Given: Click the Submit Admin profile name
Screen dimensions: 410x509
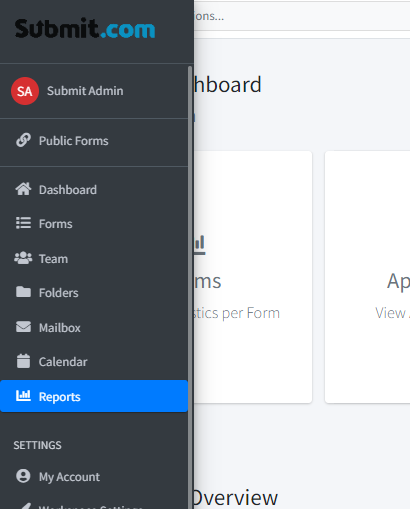Looking at the screenshot, I should click(85, 91).
